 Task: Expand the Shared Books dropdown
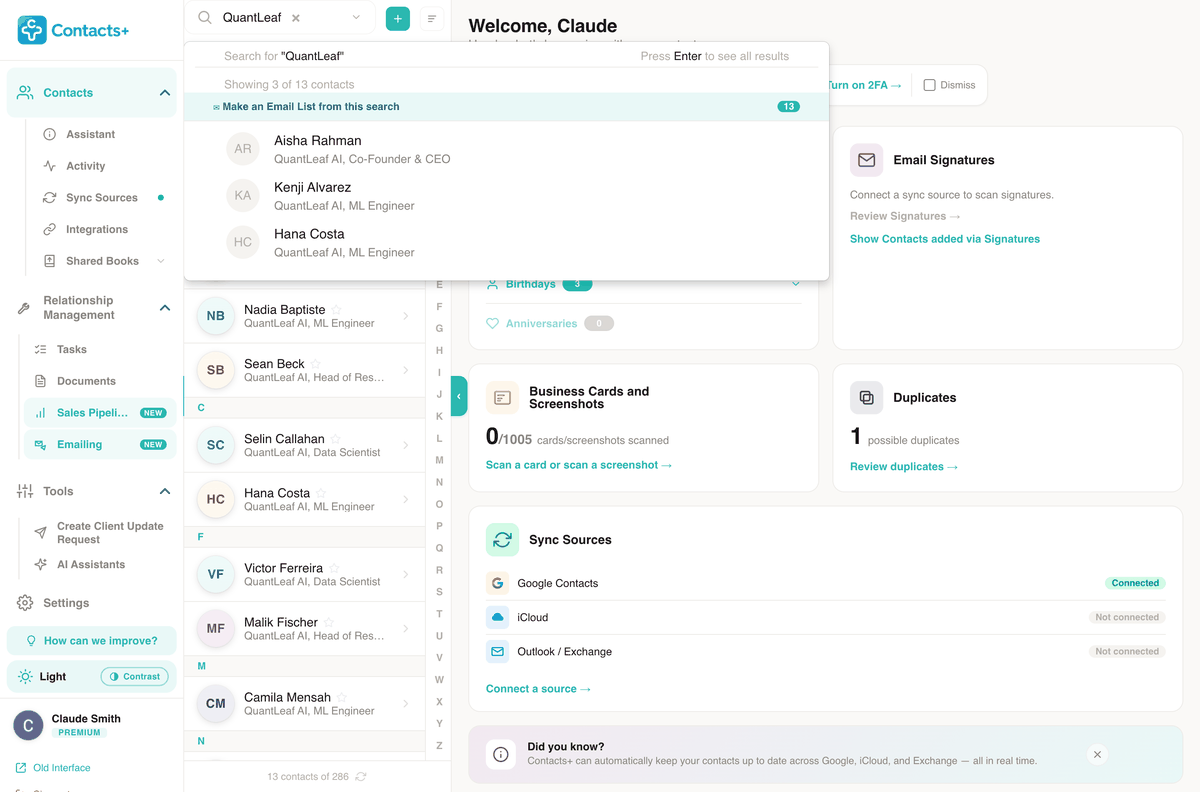161,261
